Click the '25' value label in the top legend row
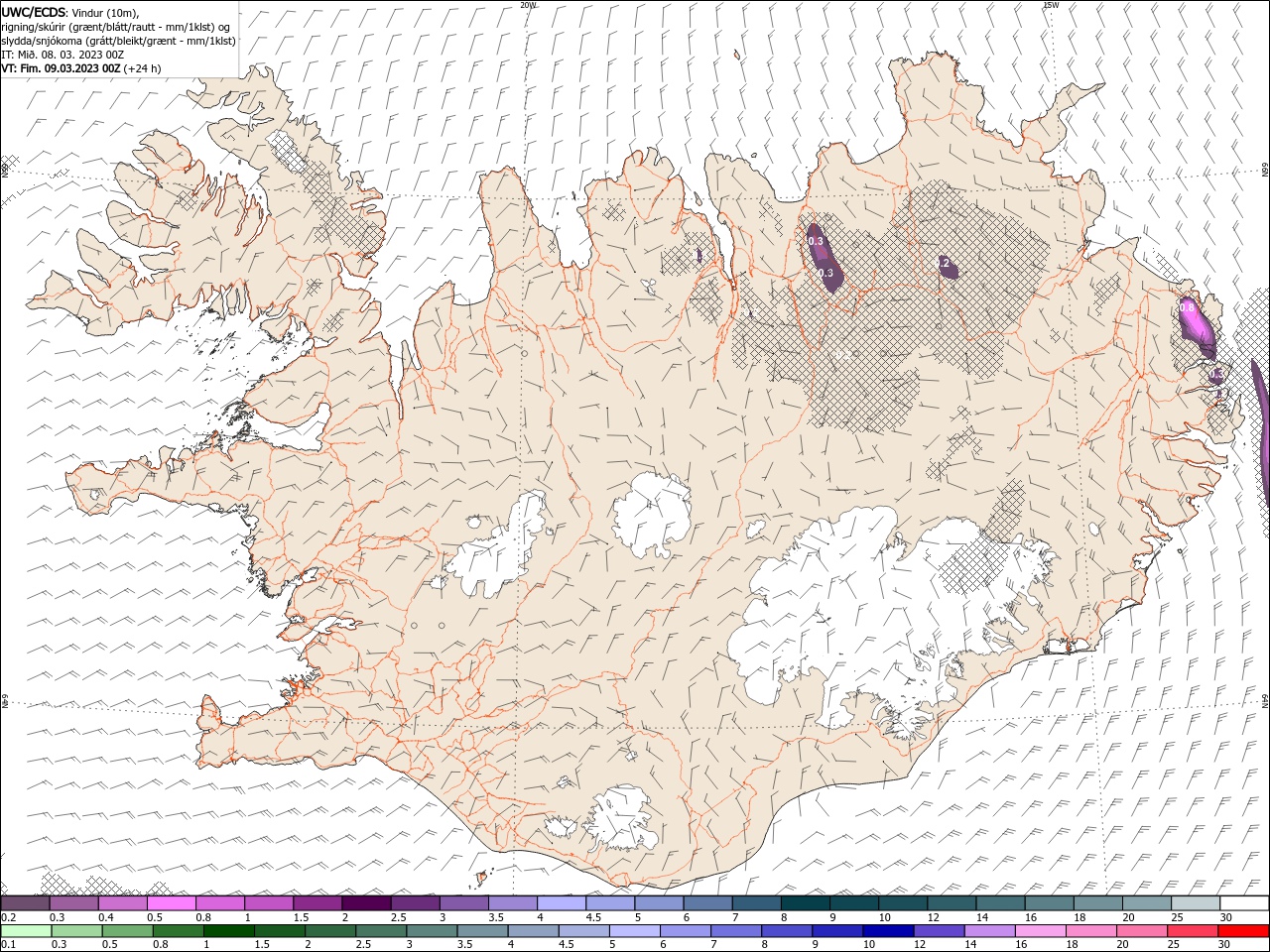This screenshot has width=1270, height=952. (x=1177, y=917)
